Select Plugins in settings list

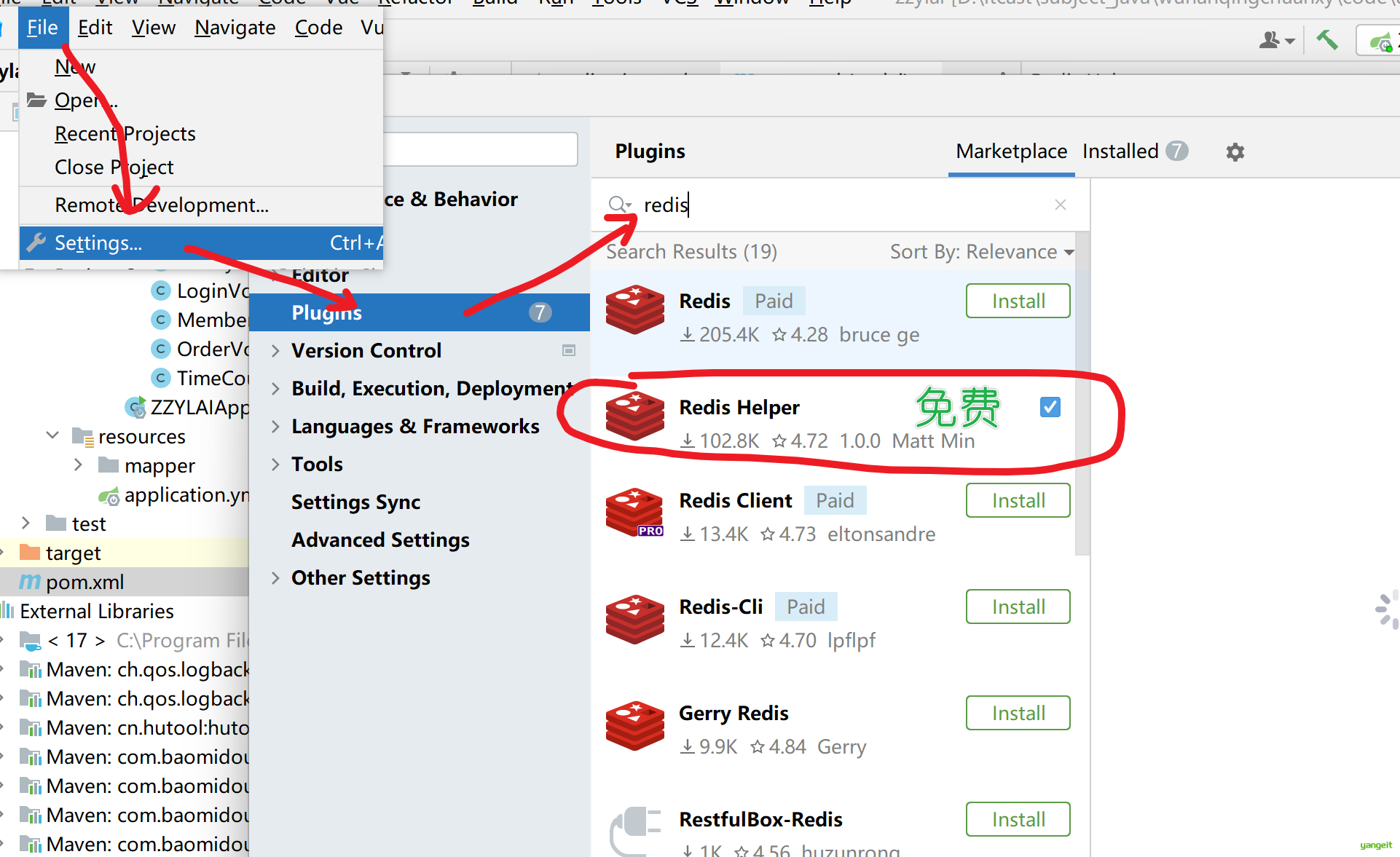pos(420,312)
